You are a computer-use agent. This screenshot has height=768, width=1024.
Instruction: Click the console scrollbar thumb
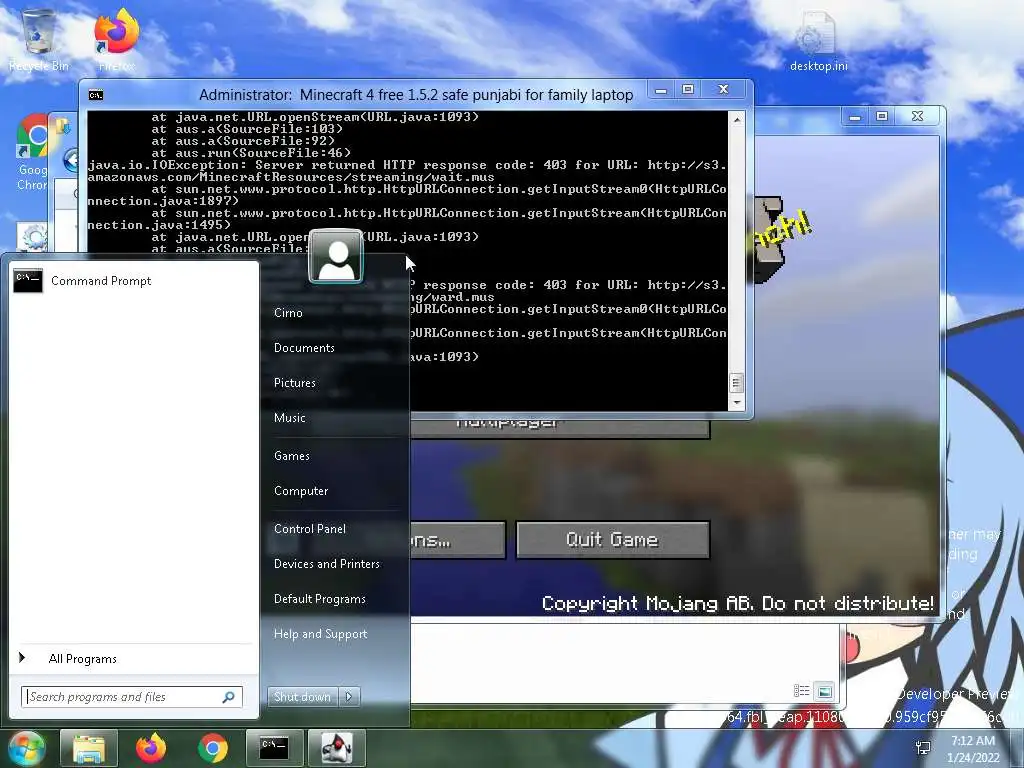pyautogui.click(x=736, y=383)
